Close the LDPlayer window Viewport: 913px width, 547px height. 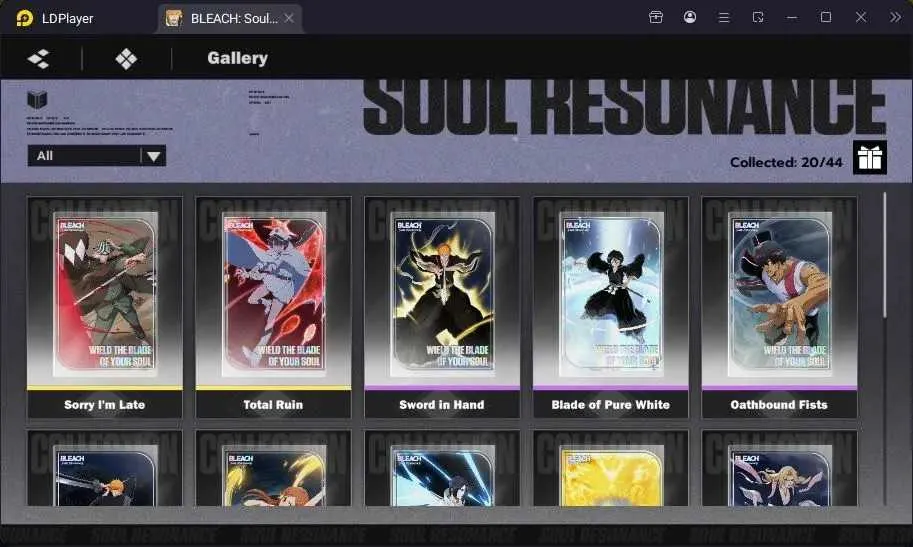[861, 17]
